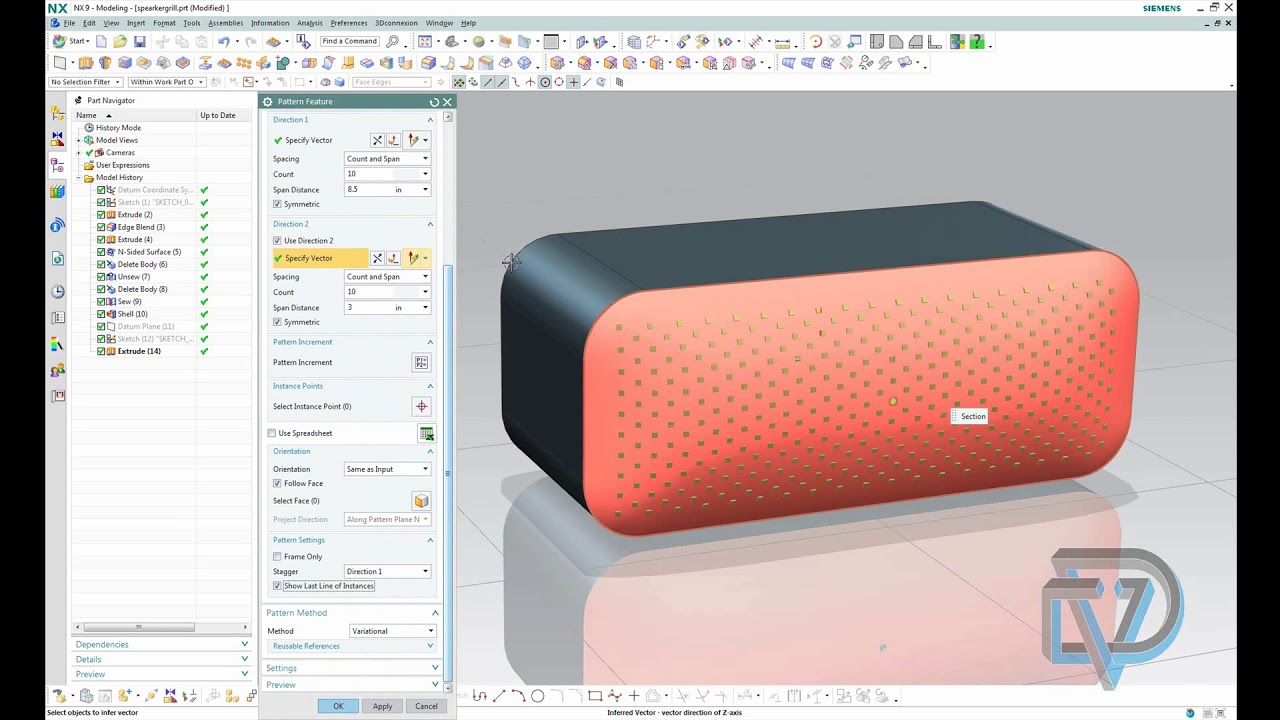Click the Measure Distance ruler icon
1280x720 pixels.
coord(782,42)
